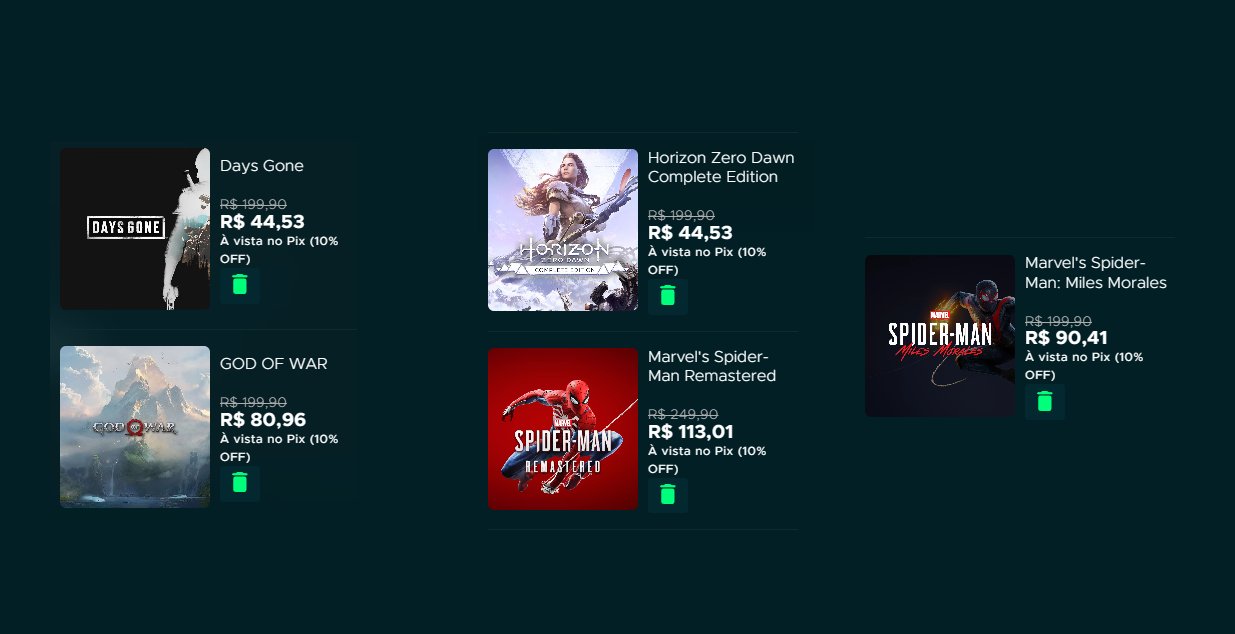Remove Days Gone using trash icon
The image size is (1235, 634).
click(x=240, y=285)
